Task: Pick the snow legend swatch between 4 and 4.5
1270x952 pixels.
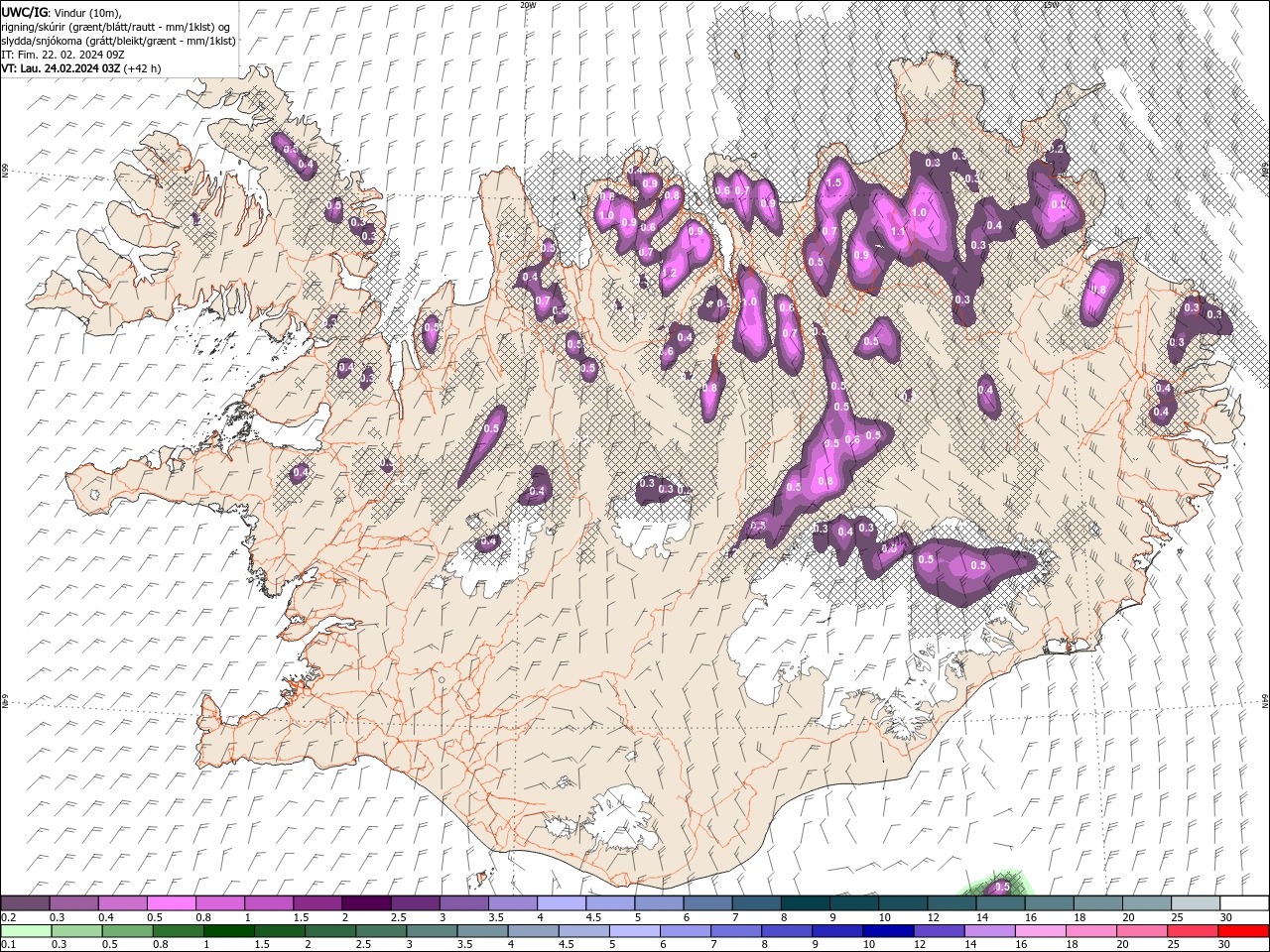Action: [562, 903]
